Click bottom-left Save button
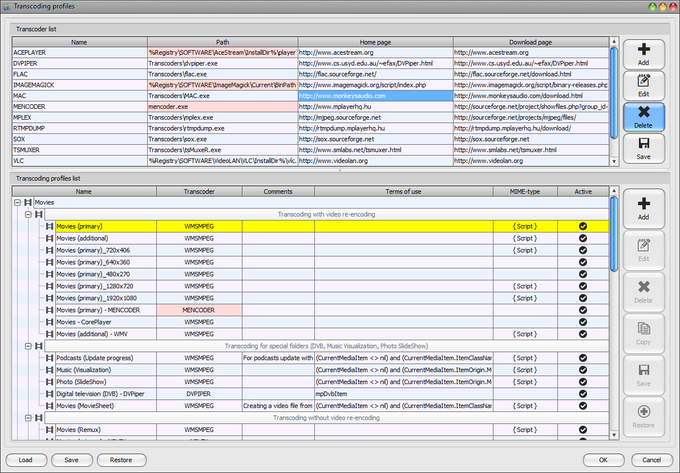This screenshot has height=473, width=680. point(72,460)
